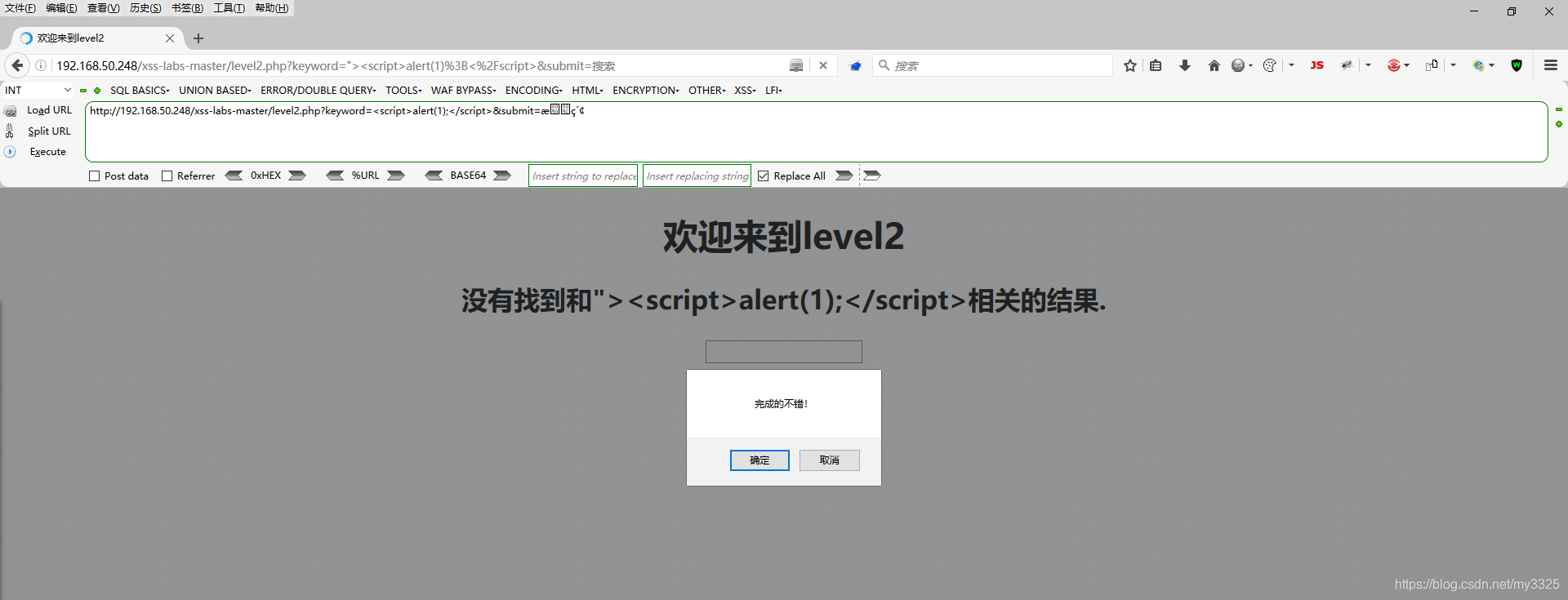
Task: Open a new tab with the plus button
Action: (x=198, y=38)
